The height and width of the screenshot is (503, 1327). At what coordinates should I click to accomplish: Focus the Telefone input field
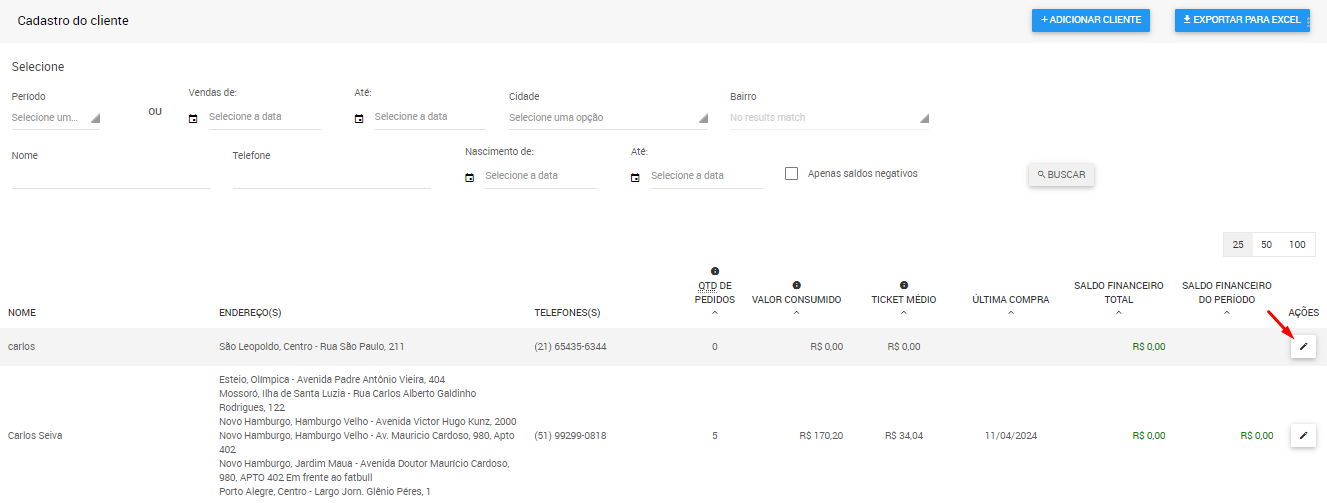[331, 177]
